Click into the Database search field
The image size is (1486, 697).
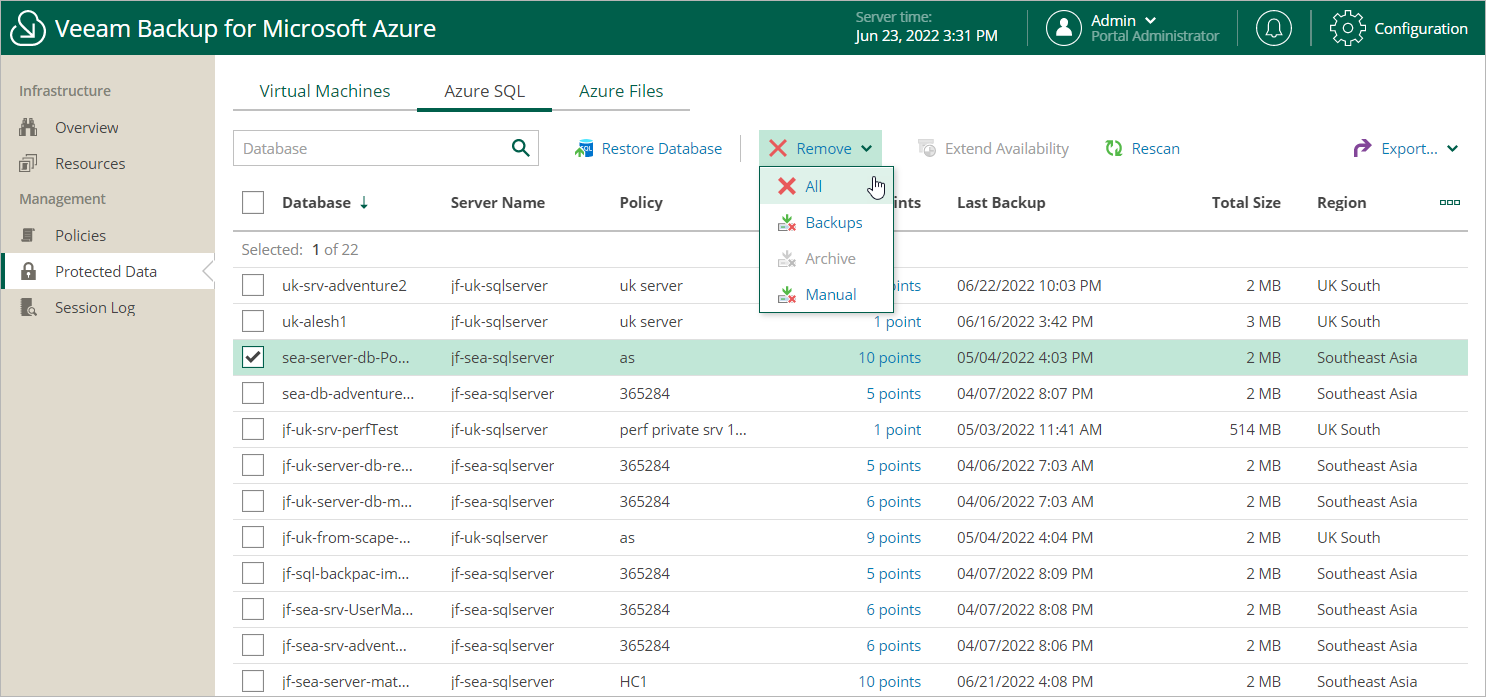click(x=370, y=148)
